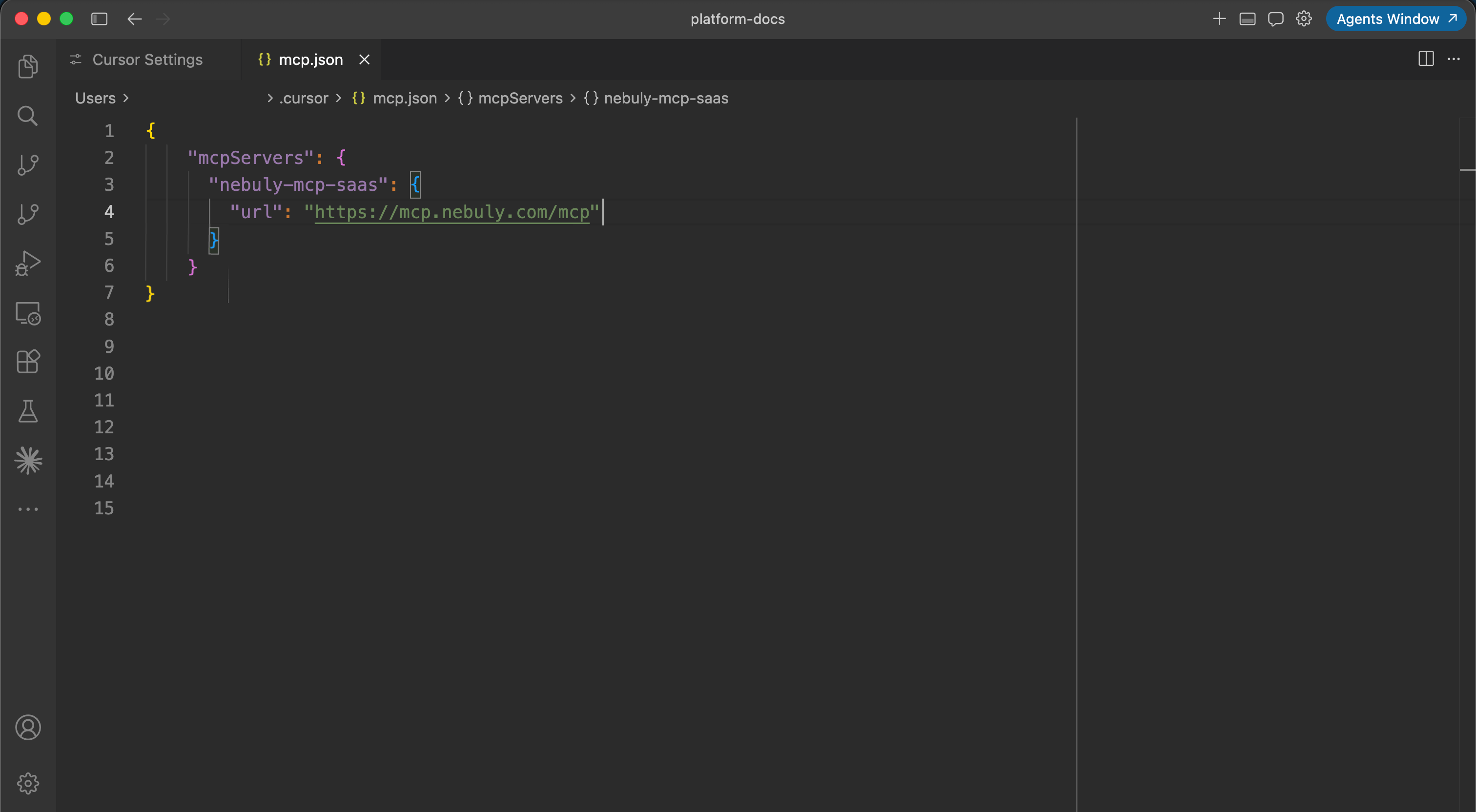The height and width of the screenshot is (812, 1476).
Task: Click line number 1 in gutter
Action: click(x=109, y=131)
